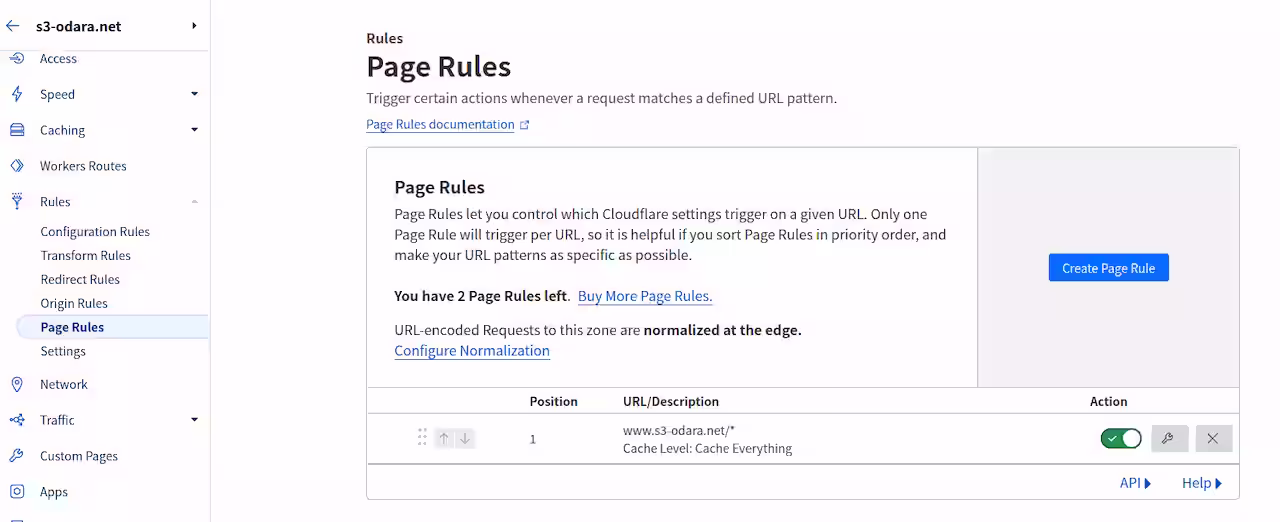The height and width of the screenshot is (522, 1280).
Task: Click the Workers Routes icon
Action: pyautogui.click(x=17, y=166)
